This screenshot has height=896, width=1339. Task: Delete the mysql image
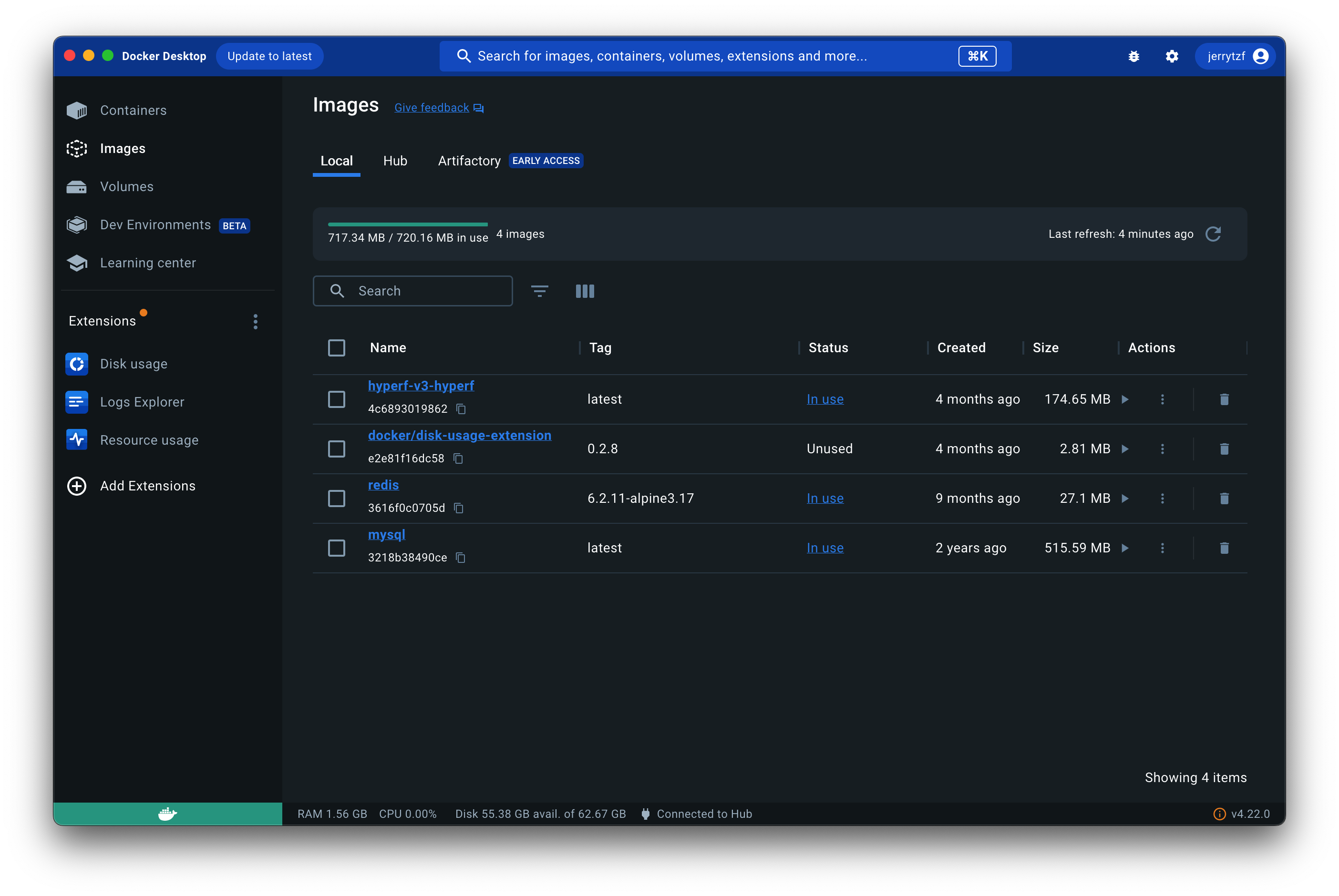[x=1224, y=548]
